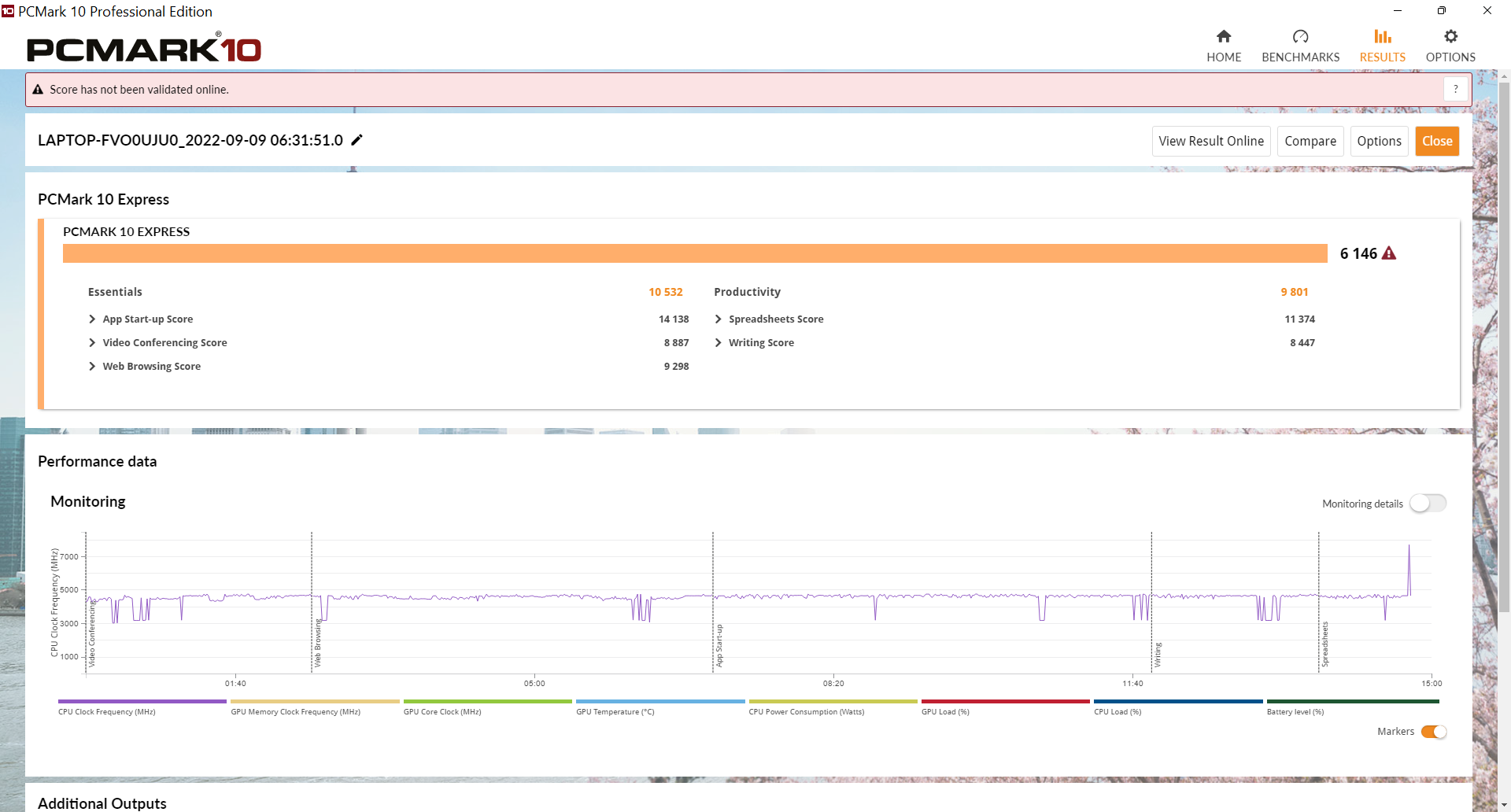Click the Compare button
This screenshot has height=812, width=1511.
point(1310,141)
